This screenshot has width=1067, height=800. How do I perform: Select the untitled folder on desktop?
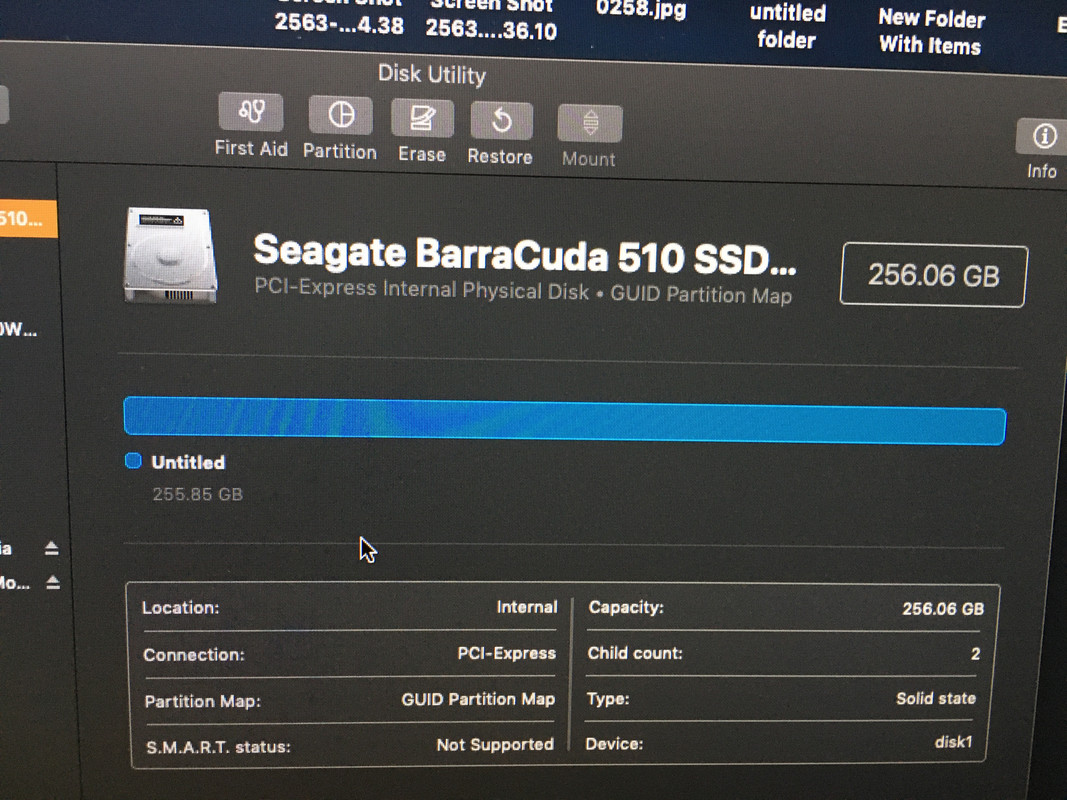pyautogui.click(x=787, y=27)
